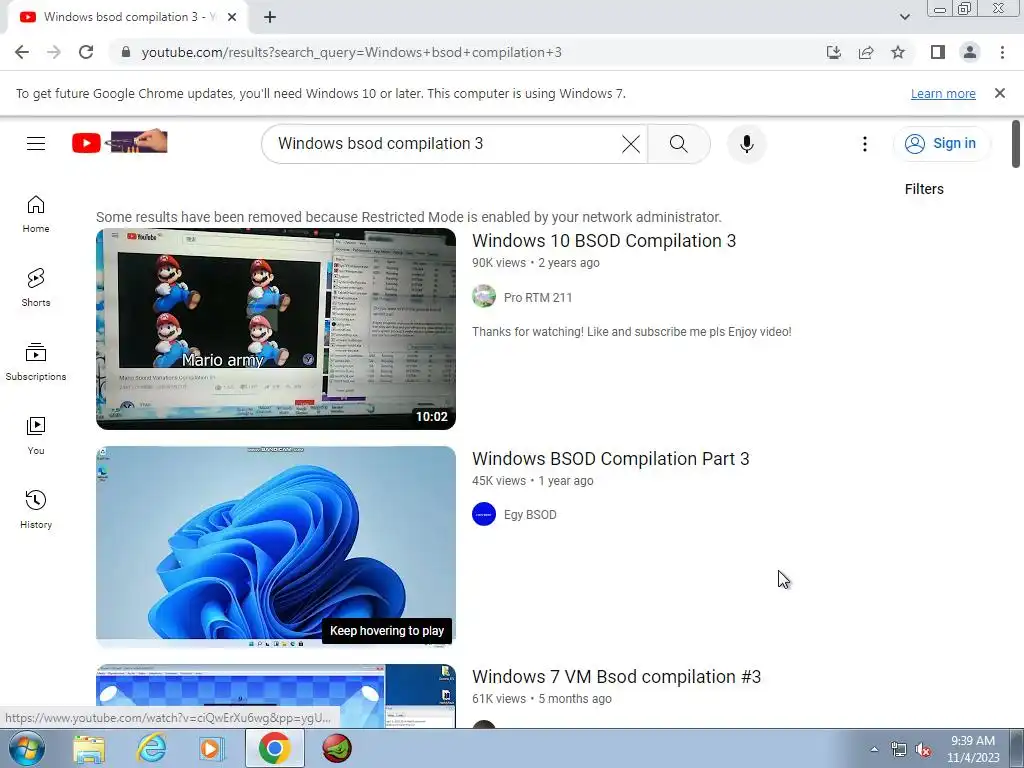Open Shorts in the sidebar

pos(36,288)
